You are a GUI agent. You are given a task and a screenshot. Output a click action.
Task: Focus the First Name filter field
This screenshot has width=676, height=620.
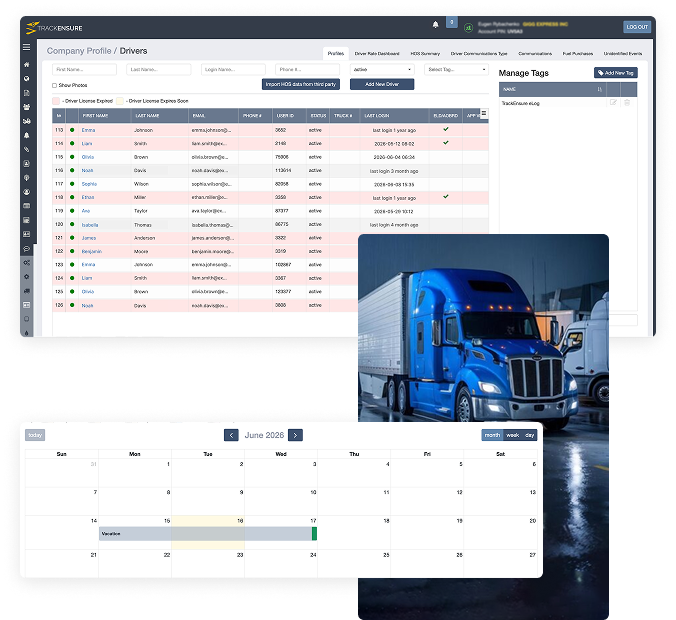[x=84, y=69]
